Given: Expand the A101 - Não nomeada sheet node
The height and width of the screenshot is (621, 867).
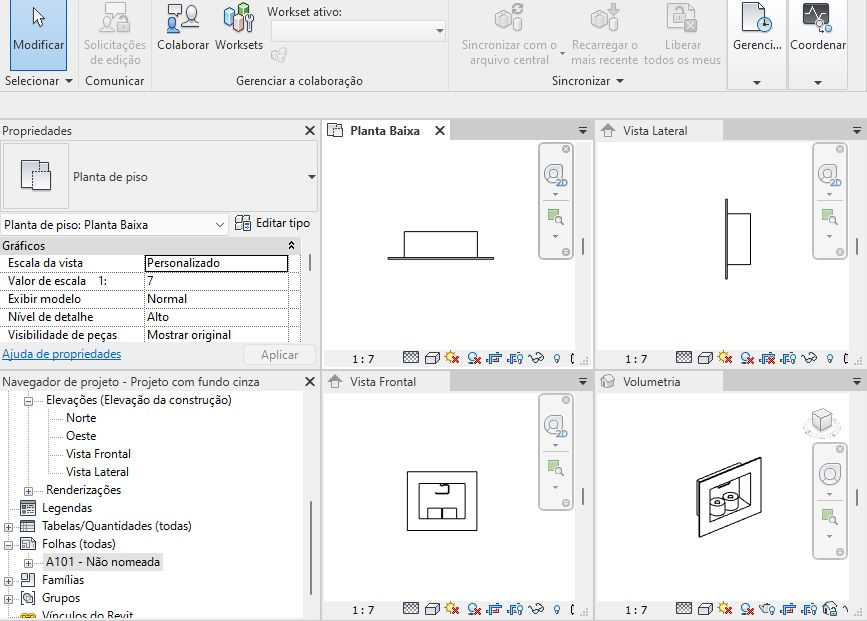Looking at the screenshot, I should 28,563.
